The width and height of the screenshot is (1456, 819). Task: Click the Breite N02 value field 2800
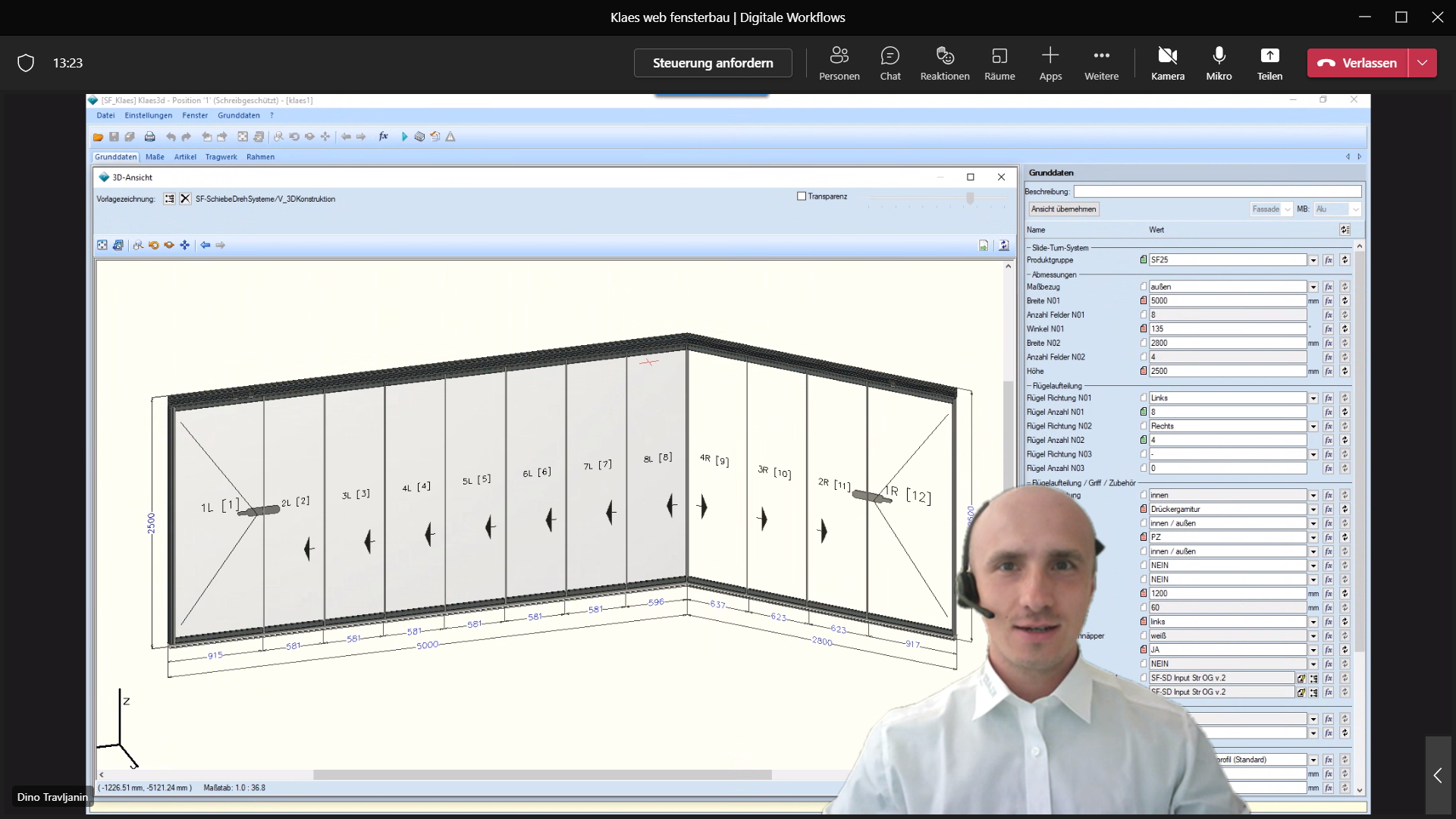pos(1227,344)
